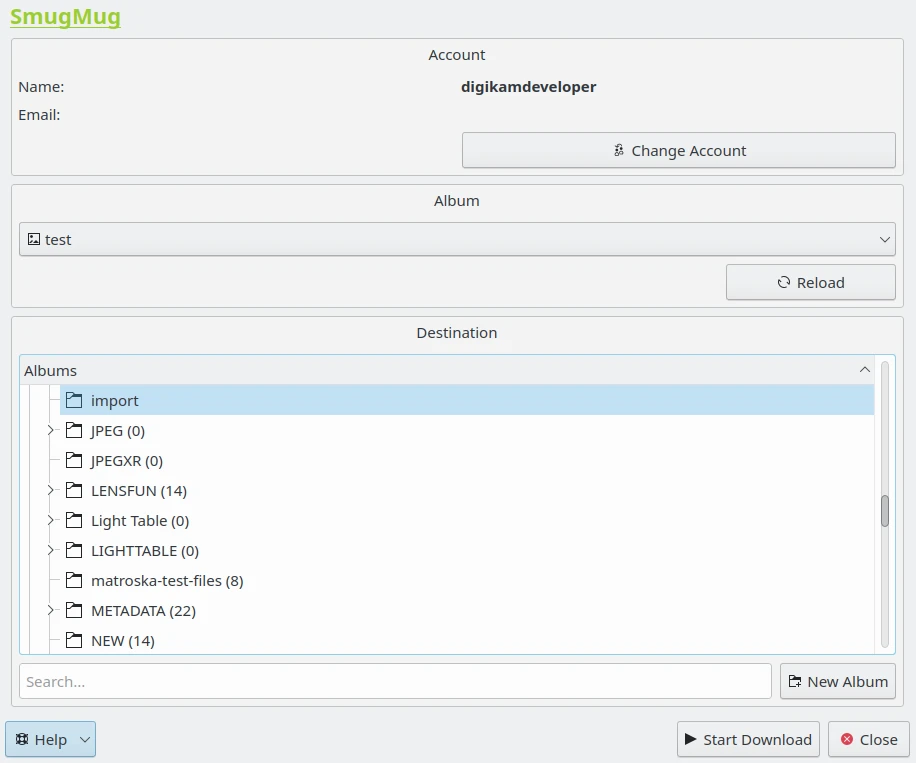Expand the JPEG folder node
Screen dimensions: 916x763
pyautogui.click(x=51, y=431)
